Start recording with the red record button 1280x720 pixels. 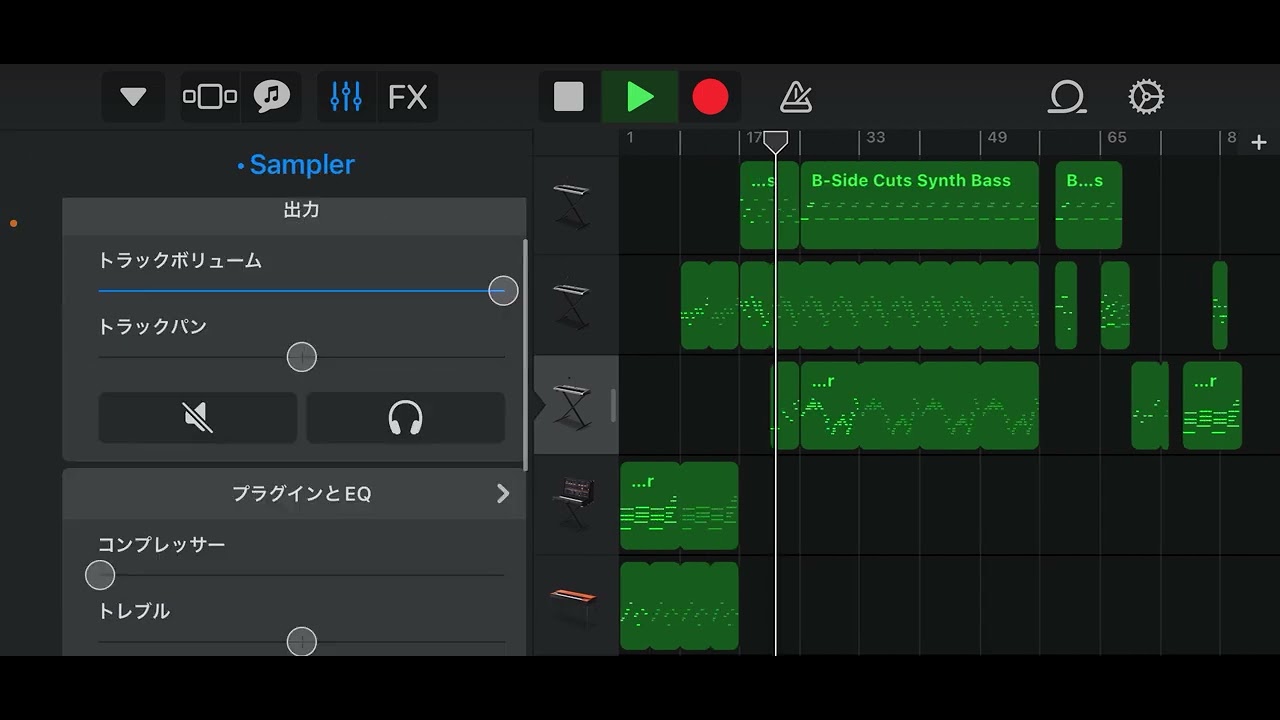coord(710,97)
